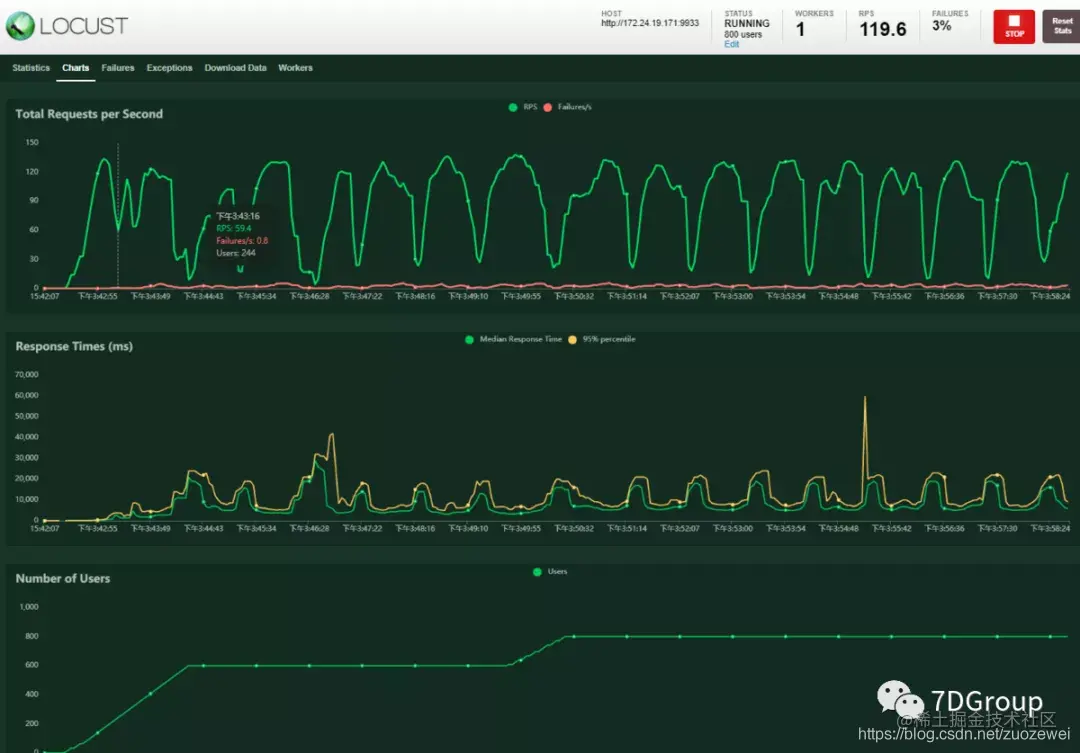This screenshot has width=1080, height=753.
Task: Click the Total Requests per Second title
Action: coord(89,114)
